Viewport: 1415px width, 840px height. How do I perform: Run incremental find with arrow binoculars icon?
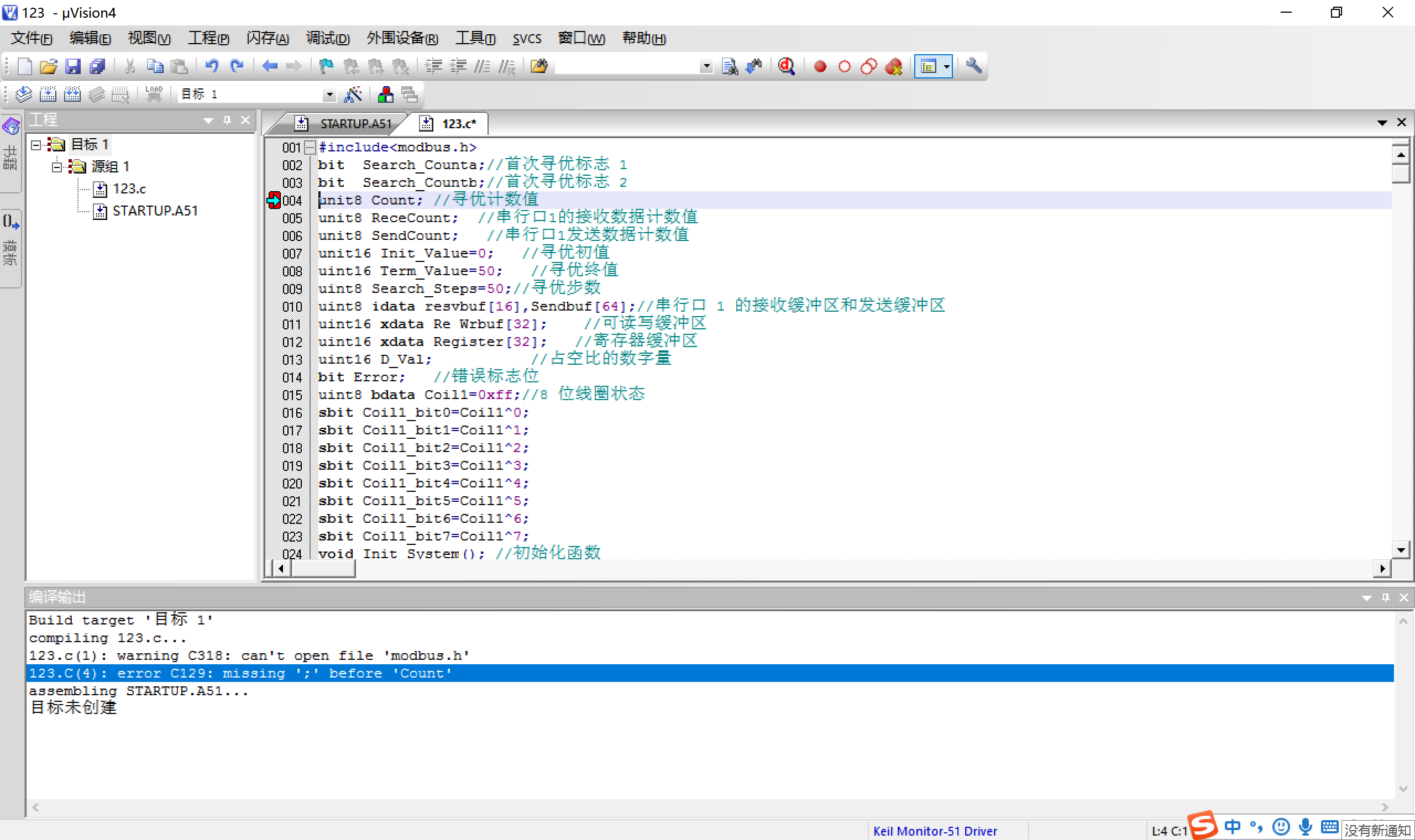point(754,66)
